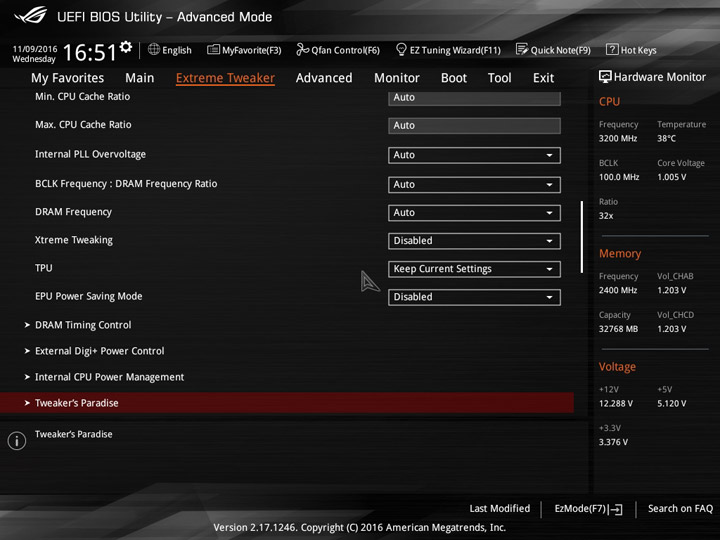Click the Max. CPU Cache Ratio field
Viewport: 720px width, 540px height.
tap(474, 126)
